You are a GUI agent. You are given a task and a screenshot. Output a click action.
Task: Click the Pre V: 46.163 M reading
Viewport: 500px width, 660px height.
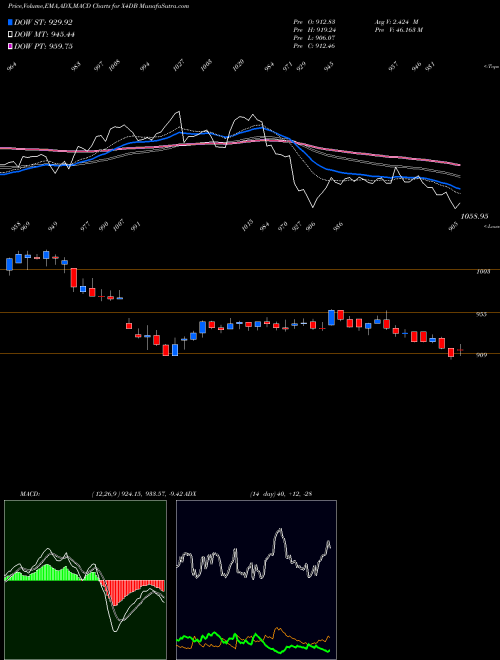pos(398,30)
